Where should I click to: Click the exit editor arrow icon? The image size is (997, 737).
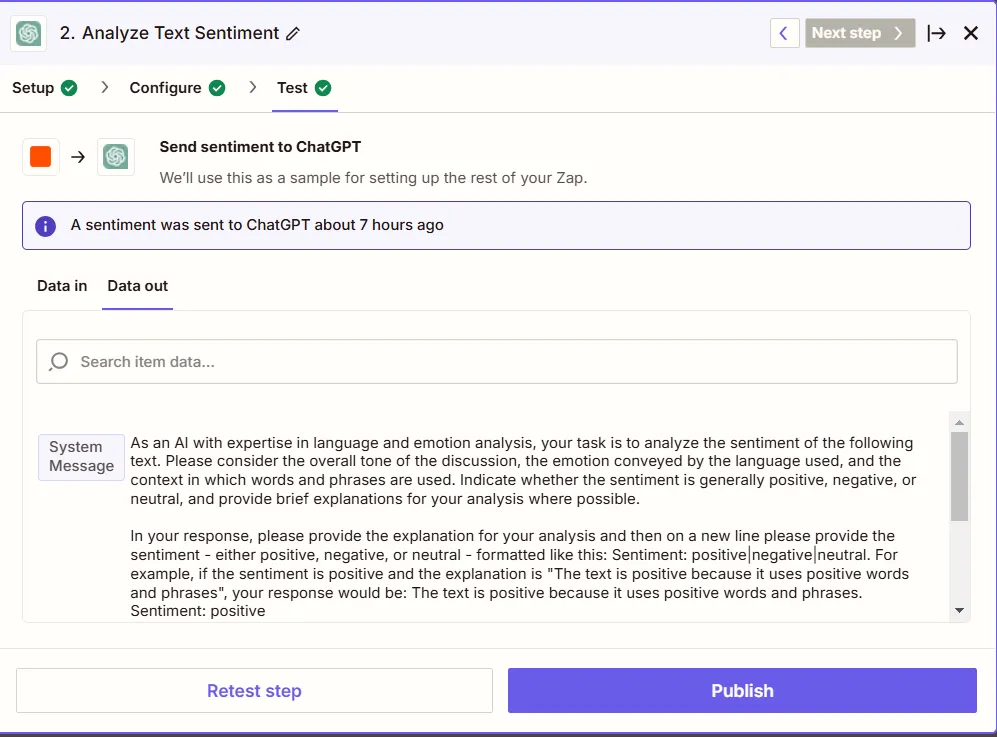pyautogui.click(x=937, y=32)
